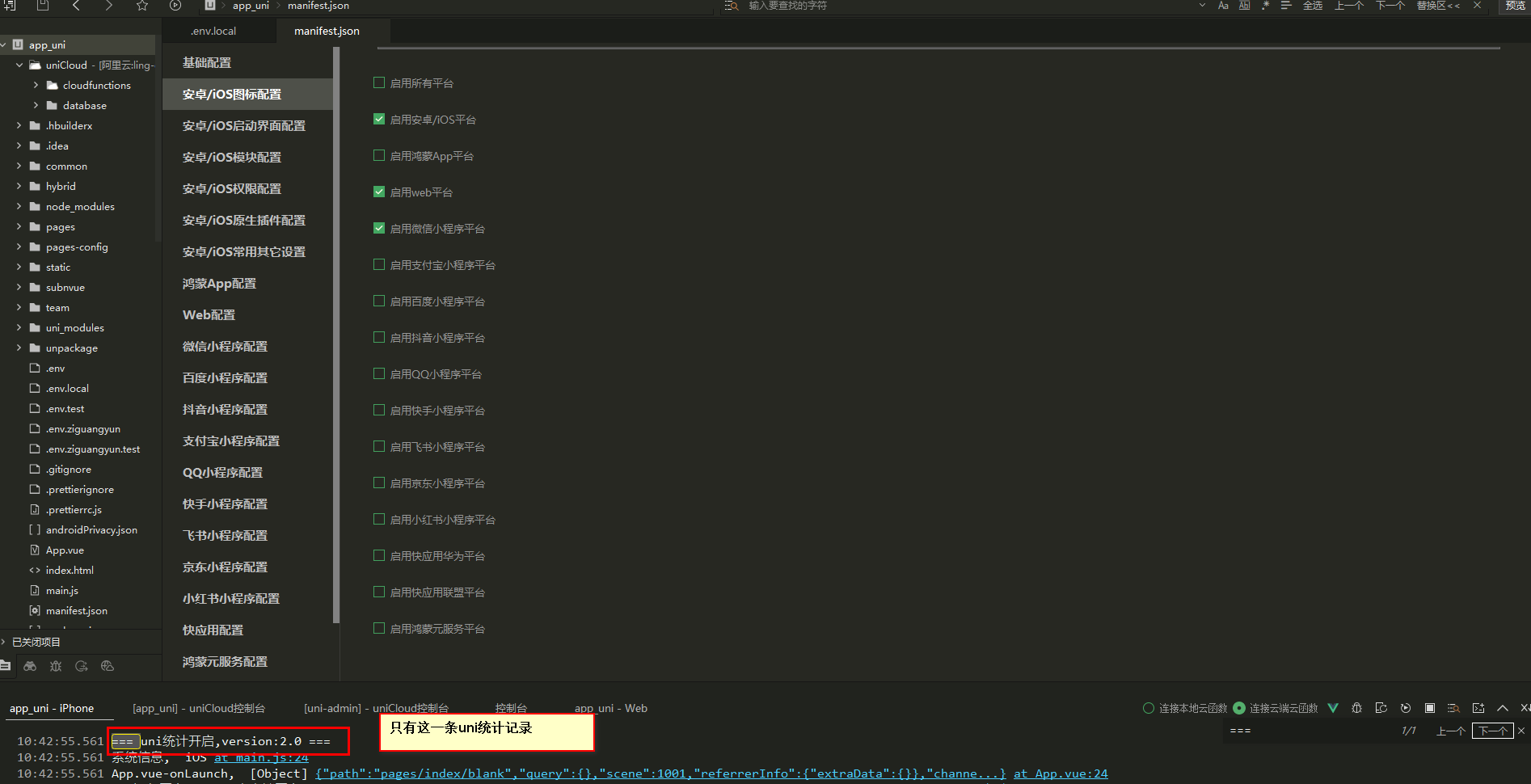This screenshot has height=784, width=1531.
Task: Switch to the .env.local editor tab
Action: [214, 31]
